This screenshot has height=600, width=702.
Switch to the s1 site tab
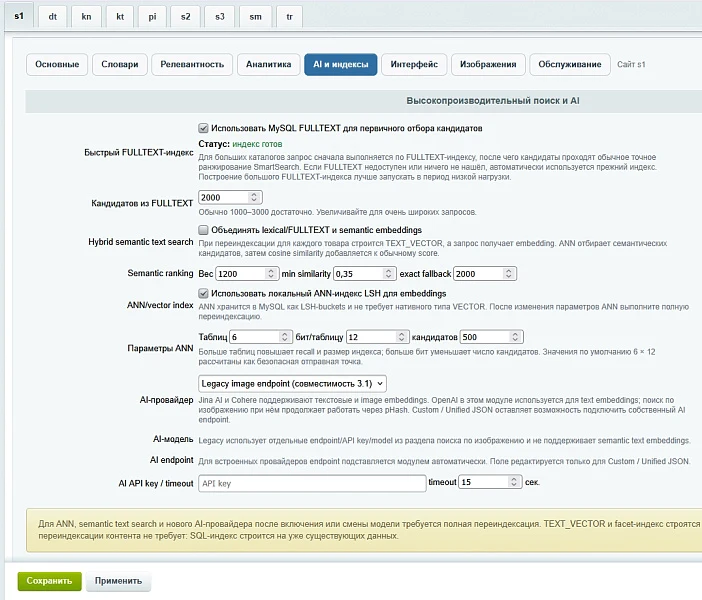point(19,17)
